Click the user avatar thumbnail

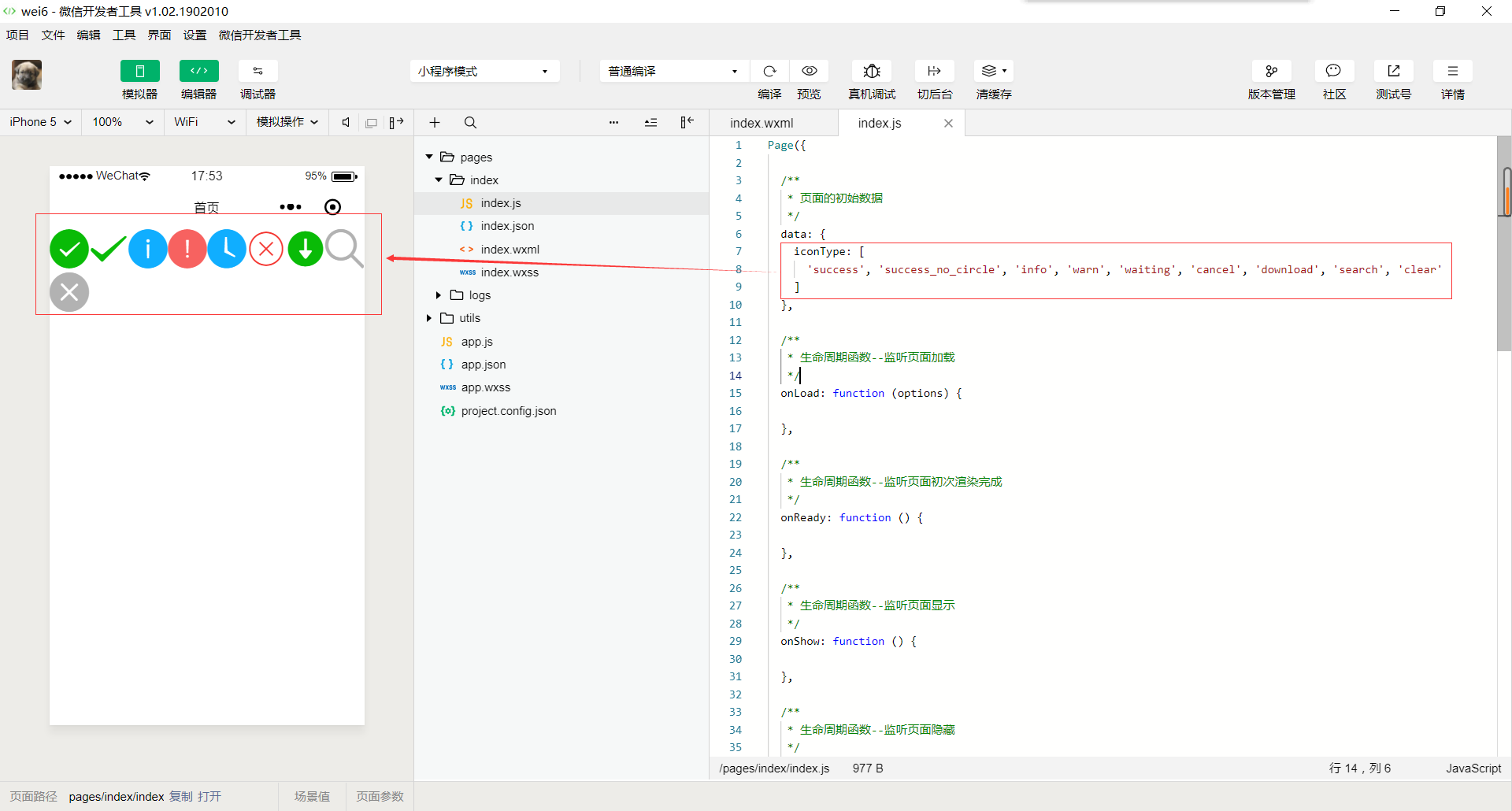pyautogui.click(x=27, y=75)
